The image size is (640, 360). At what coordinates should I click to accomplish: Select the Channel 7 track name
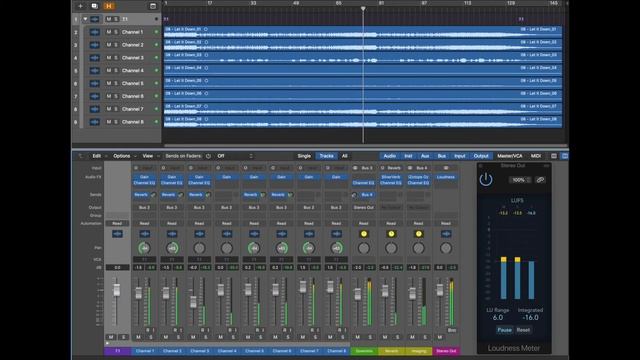point(133,109)
